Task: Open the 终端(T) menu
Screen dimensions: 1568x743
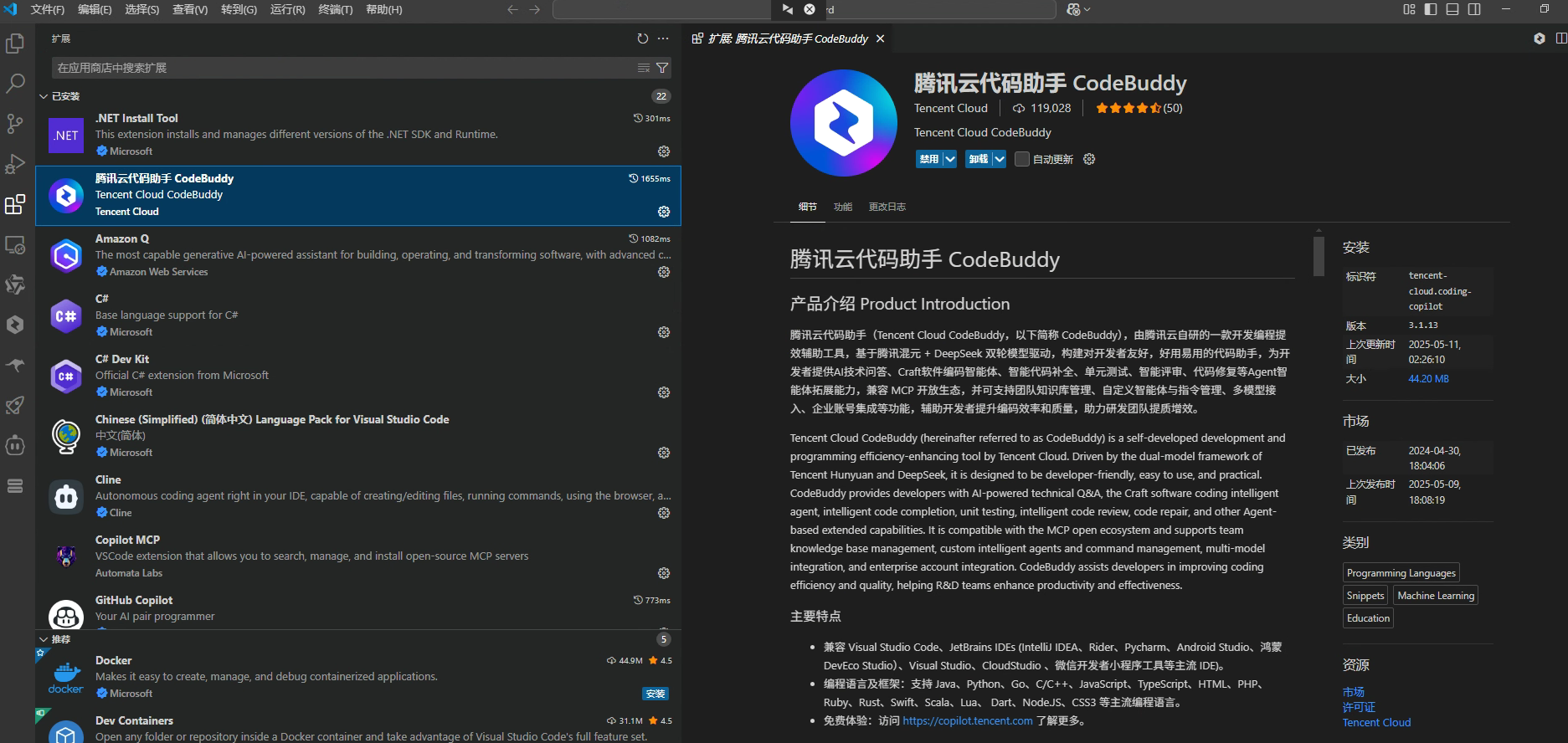Action: click(x=335, y=9)
